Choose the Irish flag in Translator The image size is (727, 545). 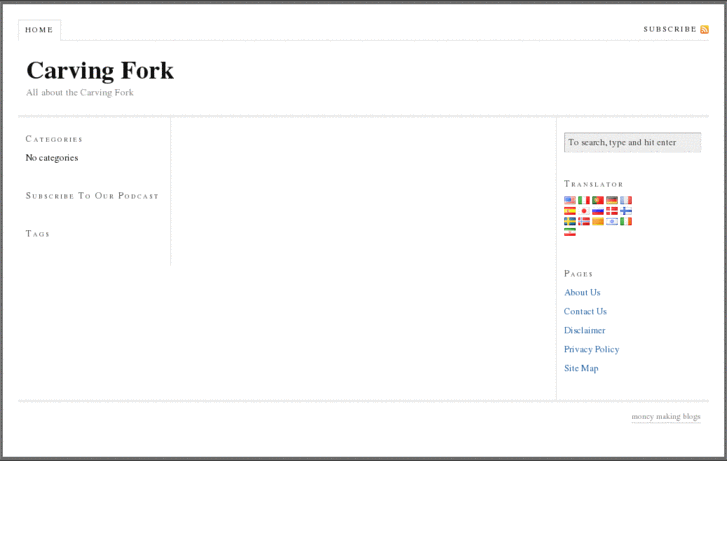(x=626, y=221)
